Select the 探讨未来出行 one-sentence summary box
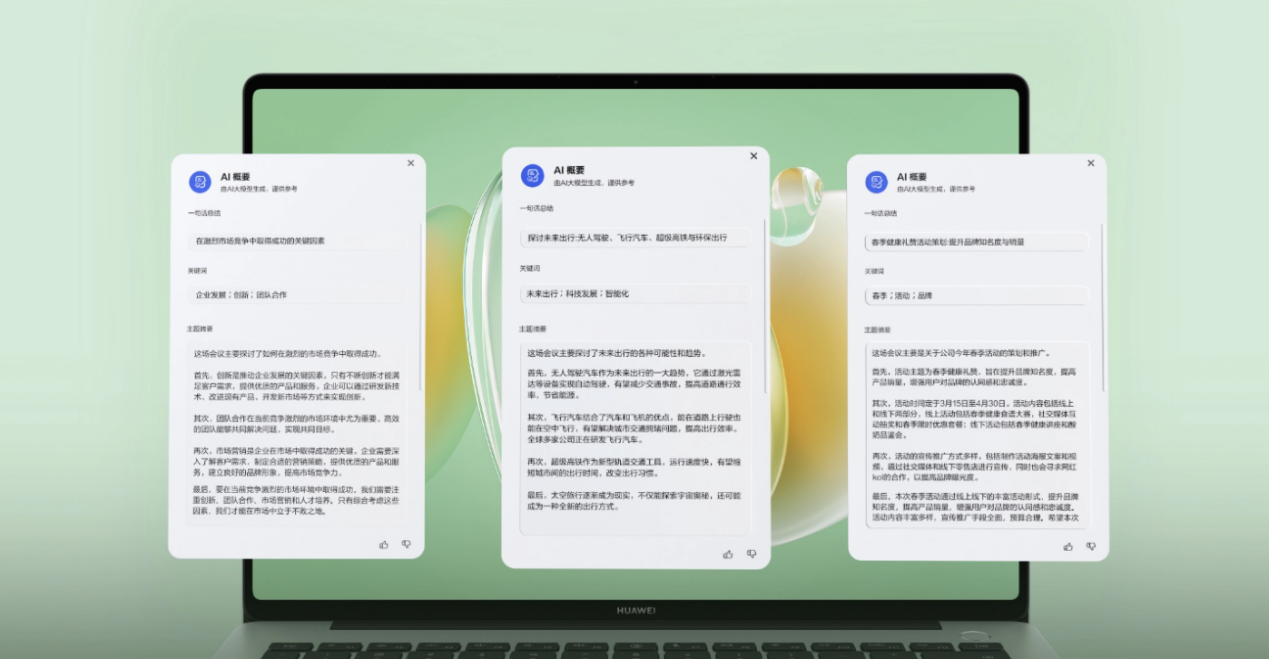The image size is (1269, 659). [x=634, y=238]
